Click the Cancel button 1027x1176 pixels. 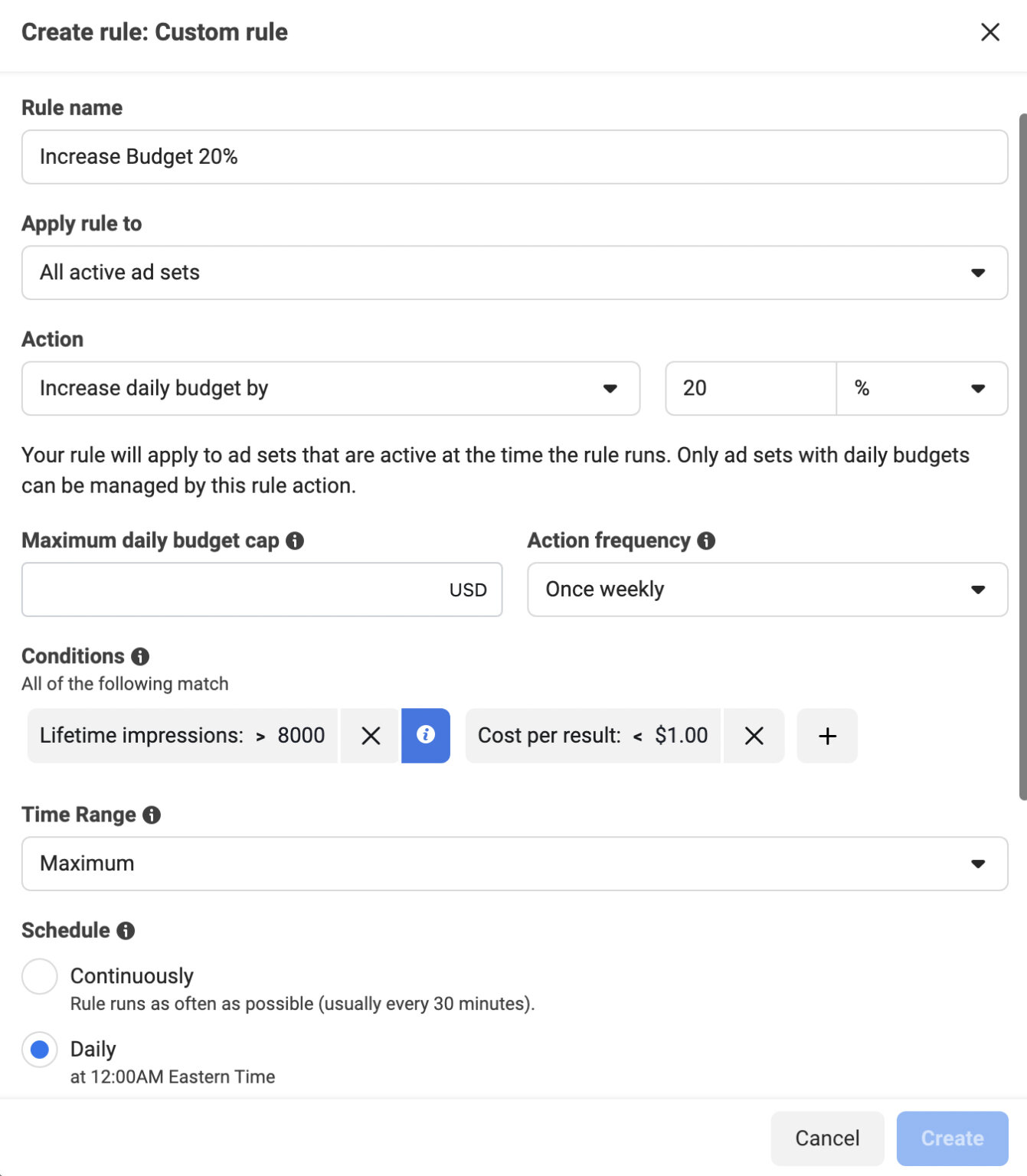pyautogui.click(x=827, y=1138)
